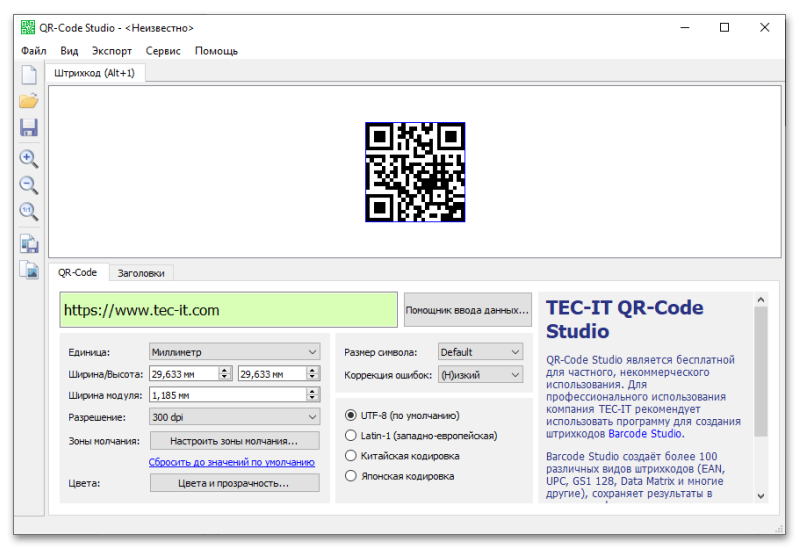Decrease height value with down arrow
The height and width of the screenshot is (549, 800).
click(313, 377)
